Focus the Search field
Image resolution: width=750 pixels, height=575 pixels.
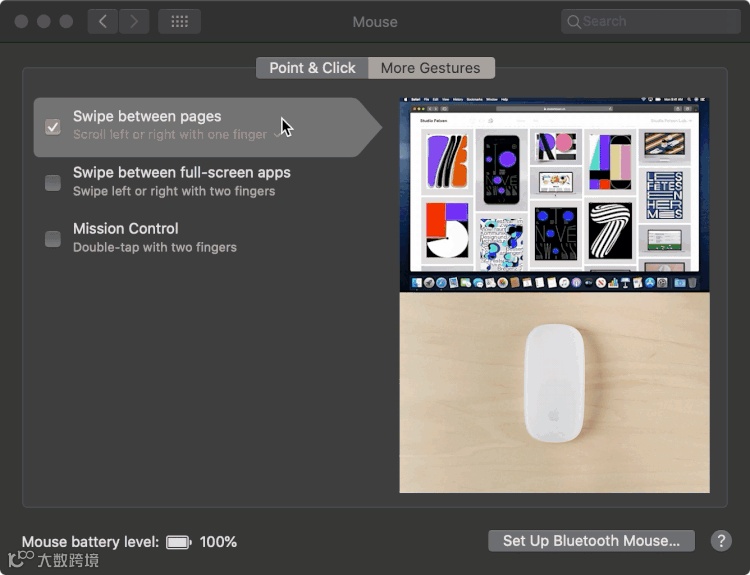pyautogui.click(x=651, y=22)
